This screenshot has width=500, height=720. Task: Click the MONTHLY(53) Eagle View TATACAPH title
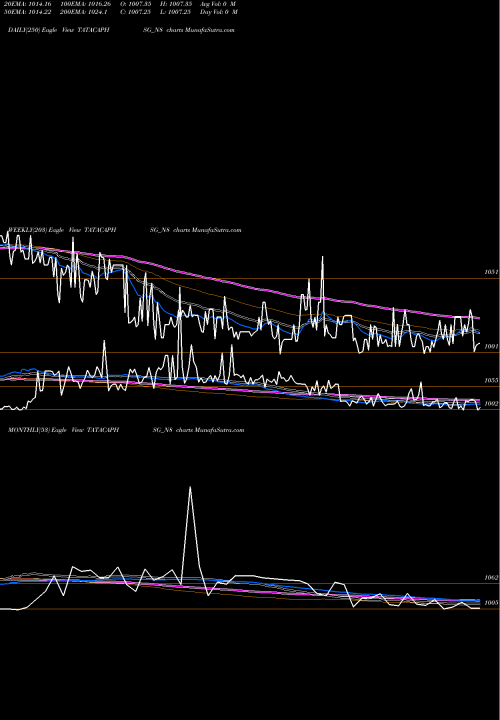pyautogui.click(x=63, y=430)
